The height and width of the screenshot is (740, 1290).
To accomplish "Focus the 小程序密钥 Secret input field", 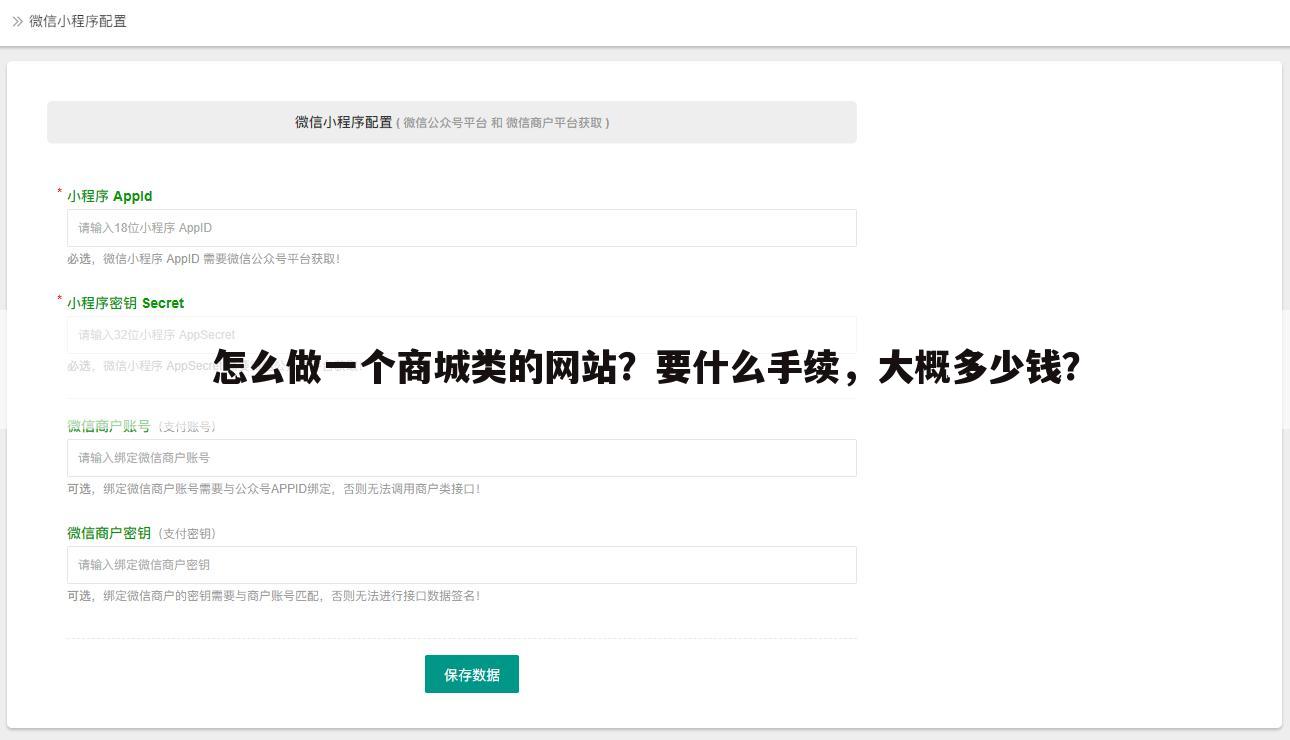I will [462, 335].
